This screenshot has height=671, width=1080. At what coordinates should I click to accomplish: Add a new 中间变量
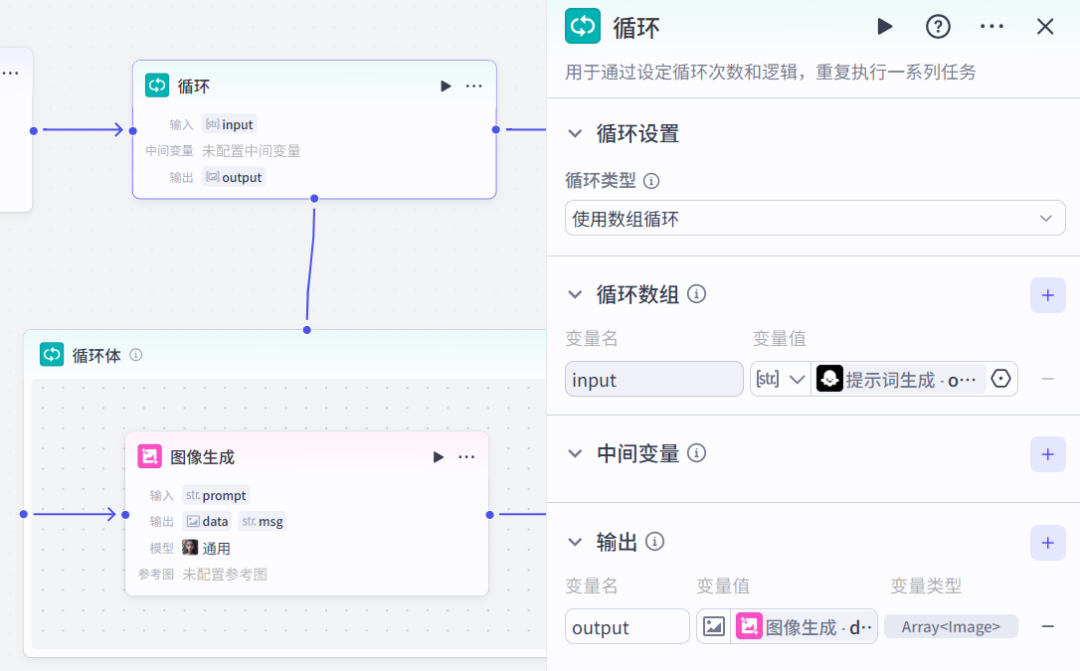[x=1047, y=454]
